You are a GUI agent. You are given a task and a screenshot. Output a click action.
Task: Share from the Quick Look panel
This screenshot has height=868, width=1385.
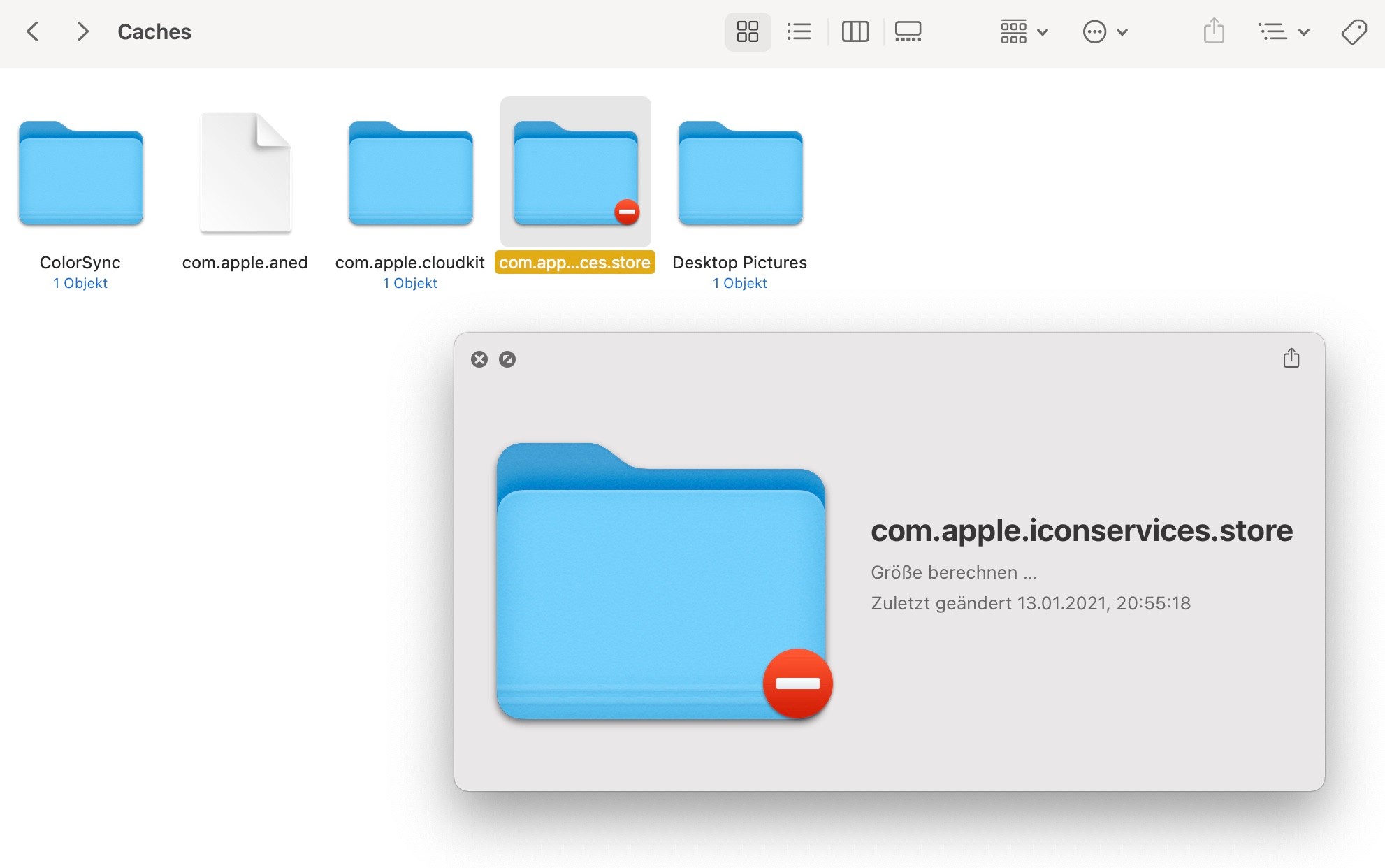pyautogui.click(x=1291, y=359)
